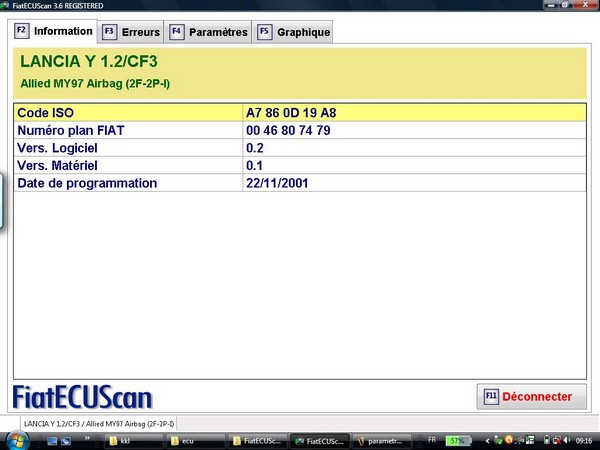Select the software version value 0.2
The image size is (600, 450).
(254, 148)
